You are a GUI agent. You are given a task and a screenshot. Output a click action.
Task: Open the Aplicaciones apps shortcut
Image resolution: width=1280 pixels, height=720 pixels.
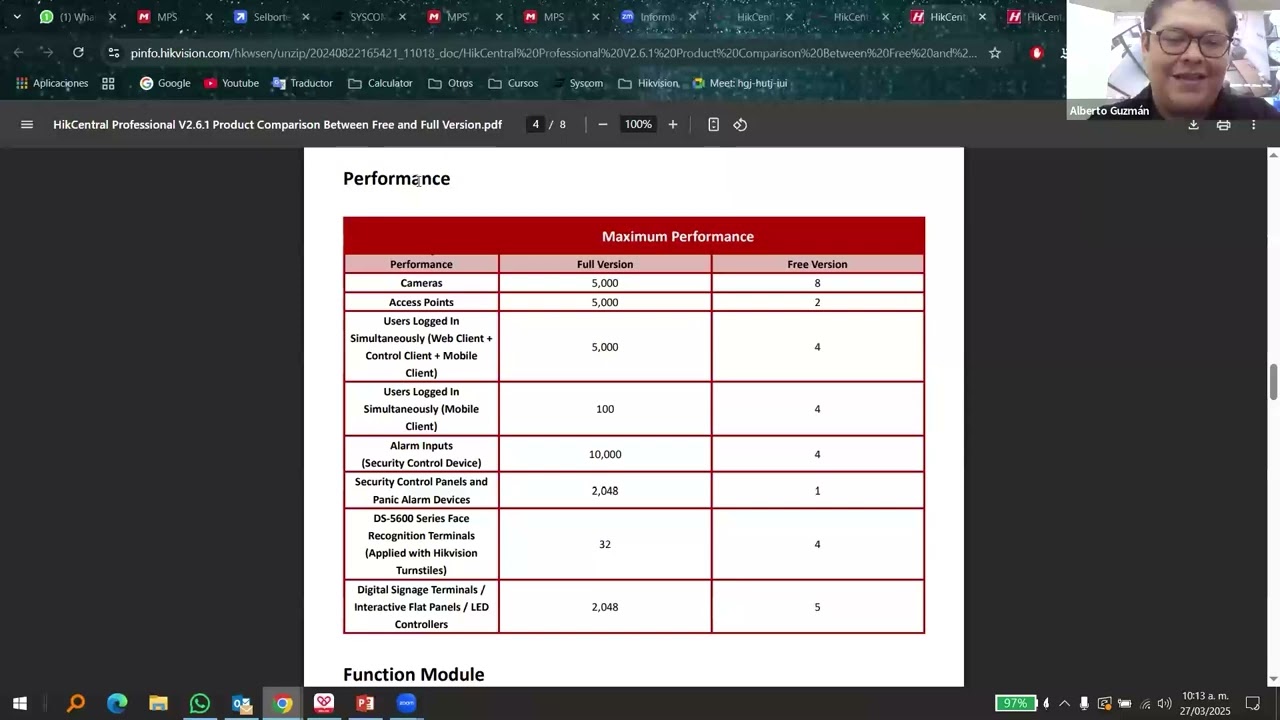tap(52, 83)
